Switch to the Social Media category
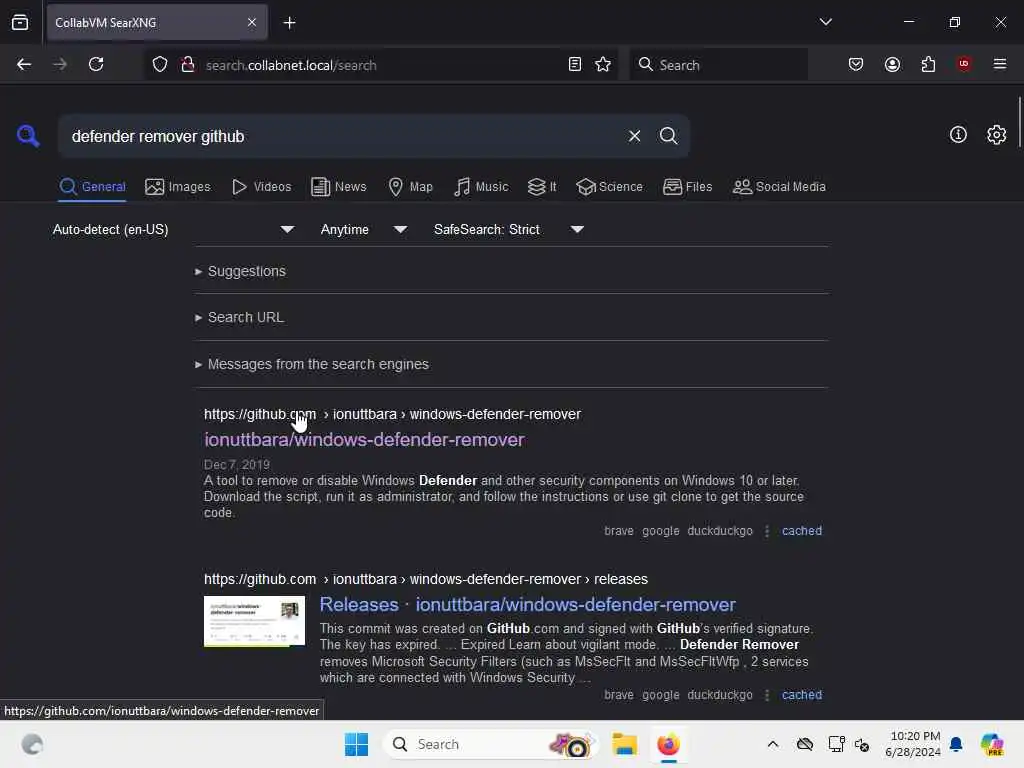The image size is (1024, 768). 779,187
